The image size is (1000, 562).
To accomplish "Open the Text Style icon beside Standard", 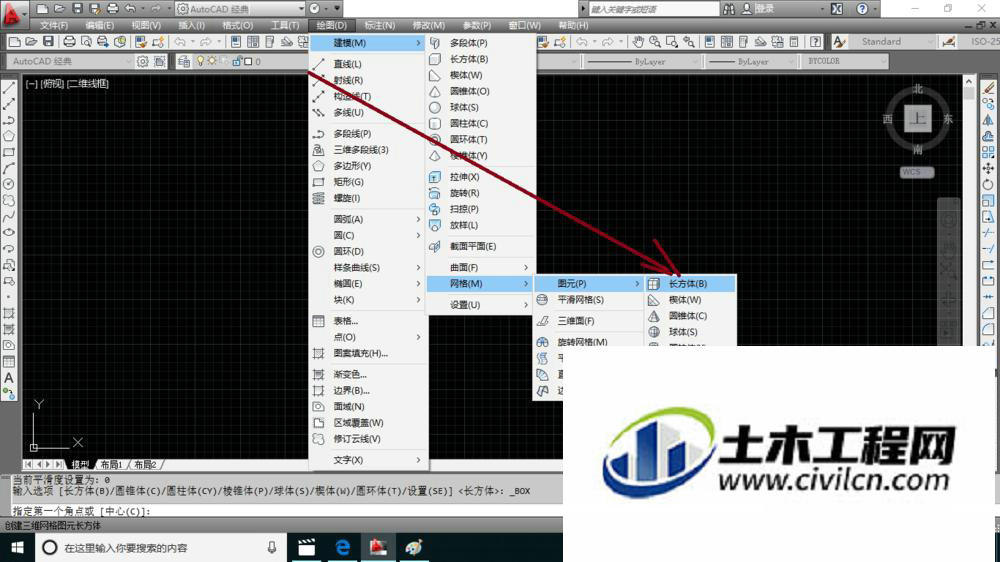I will pos(839,42).
